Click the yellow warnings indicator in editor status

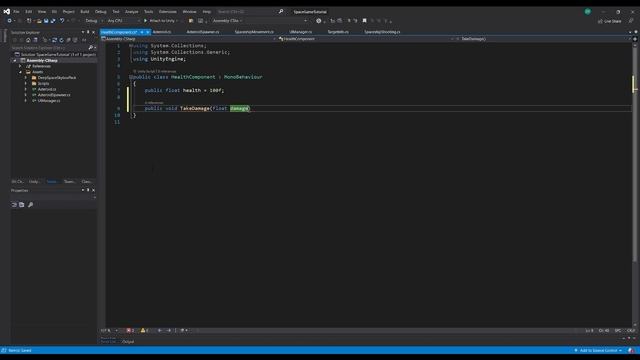pyautogui.click(x=144, y=330)
